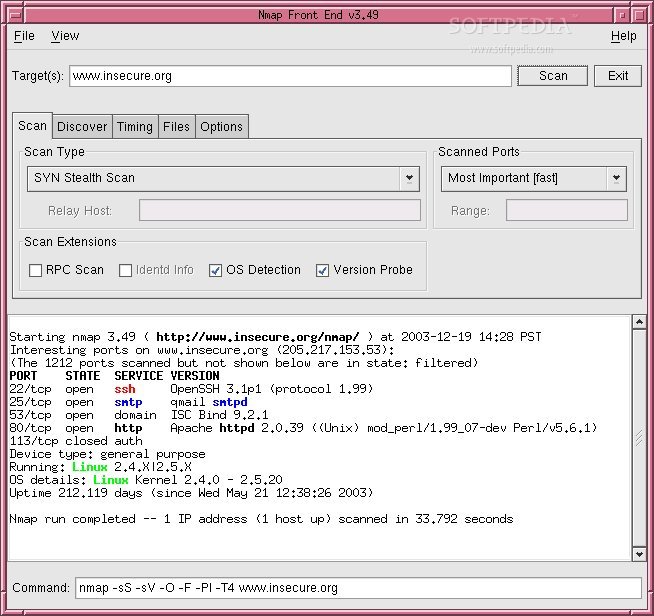The height and width of the screenshot is (616, 654).
Task: Click the 'OpenSSH 3.1p1' version text
Action: pyautogui.click(x=216, y=389)
